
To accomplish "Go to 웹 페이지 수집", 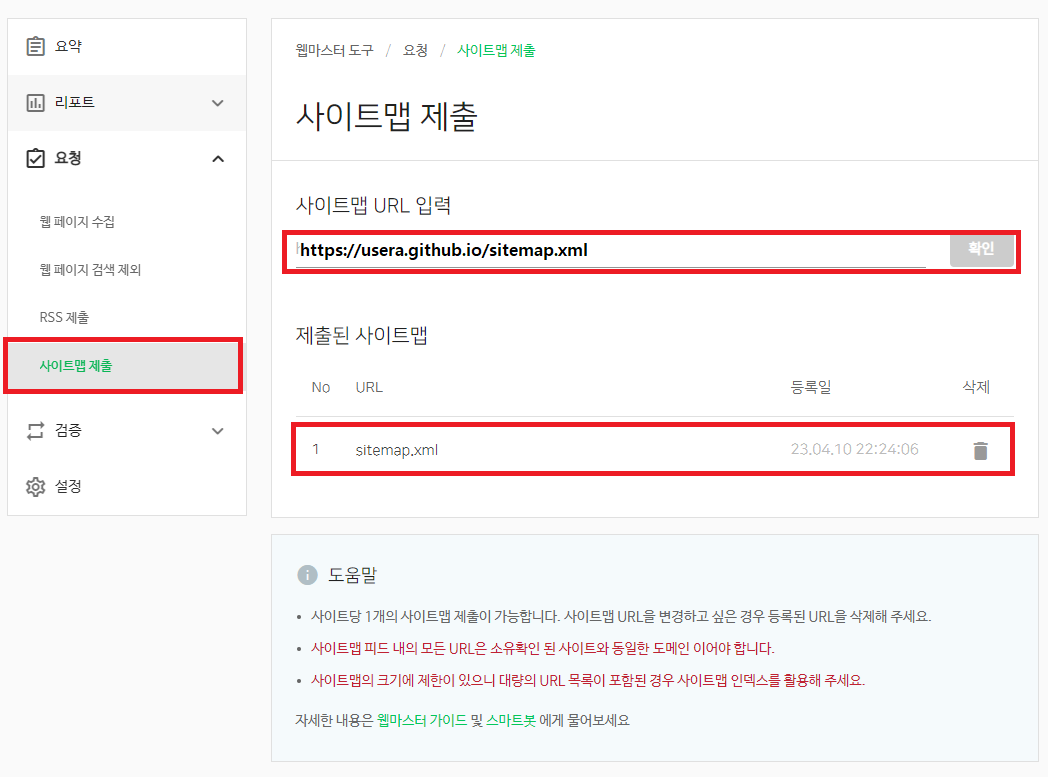I will [77, 222].
